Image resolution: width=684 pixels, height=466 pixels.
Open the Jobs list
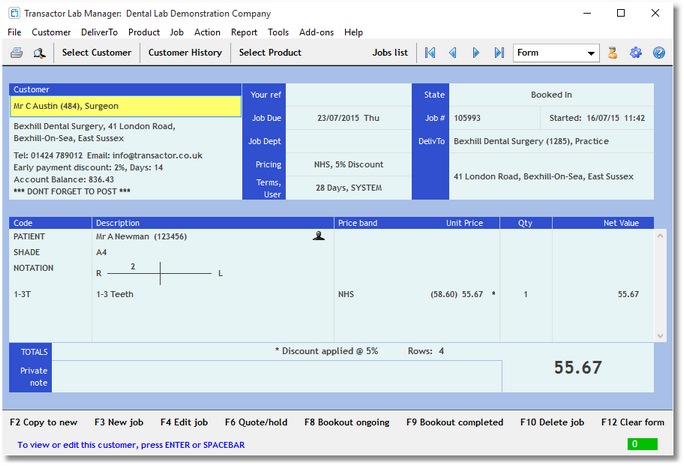click(x=390, y=53)
